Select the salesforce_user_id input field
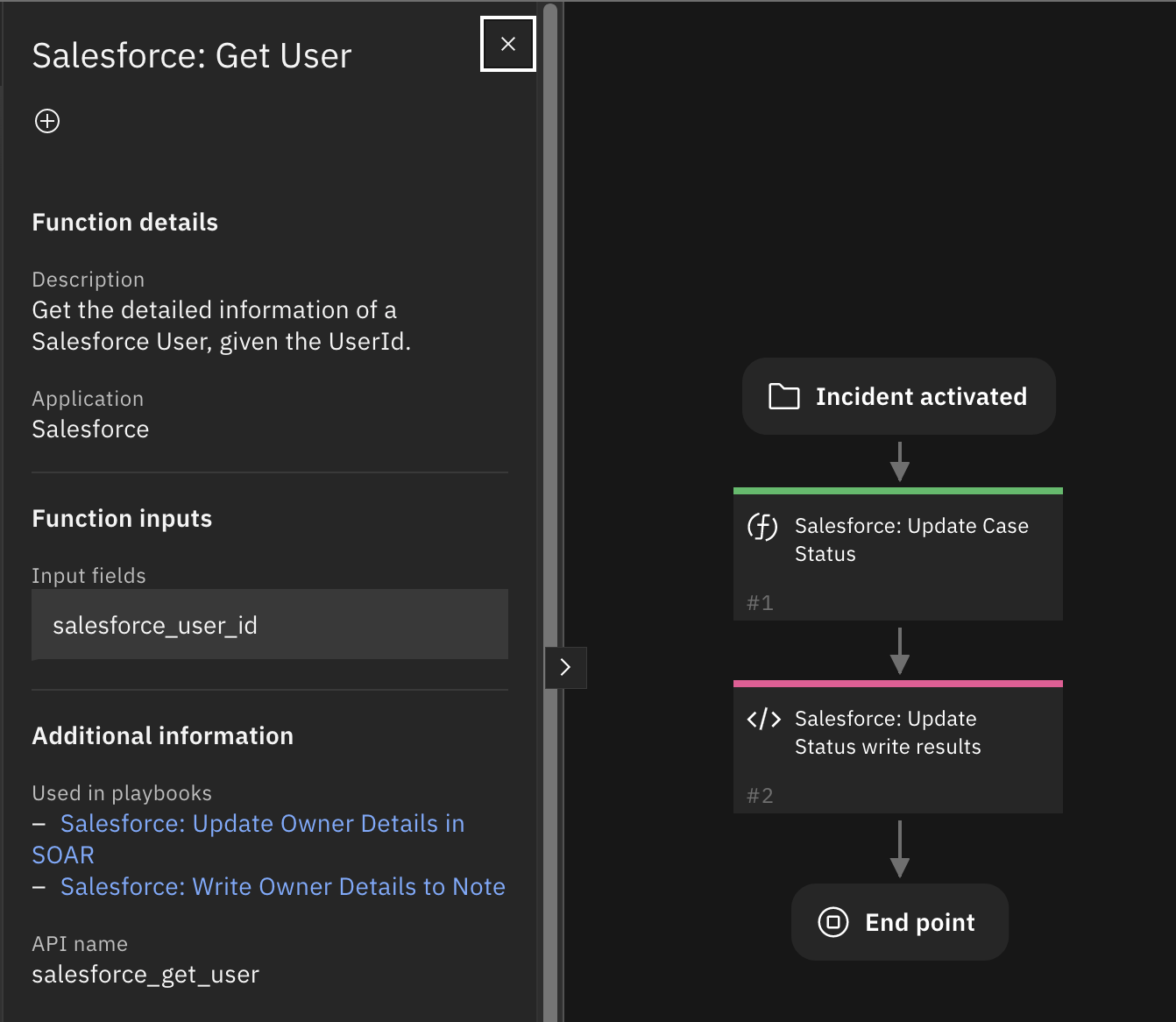Viewport: 1176px width, 1022px height. tap(270, 625)
